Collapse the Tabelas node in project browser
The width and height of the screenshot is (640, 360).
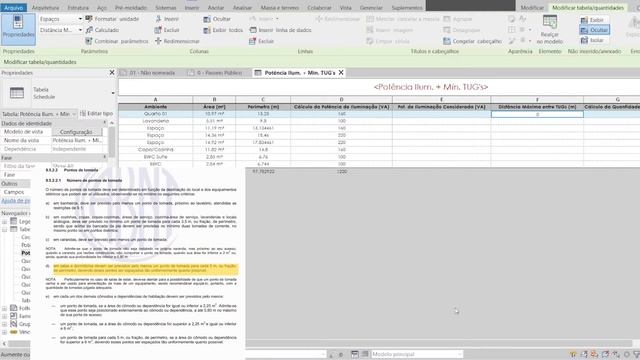[4, 229]
